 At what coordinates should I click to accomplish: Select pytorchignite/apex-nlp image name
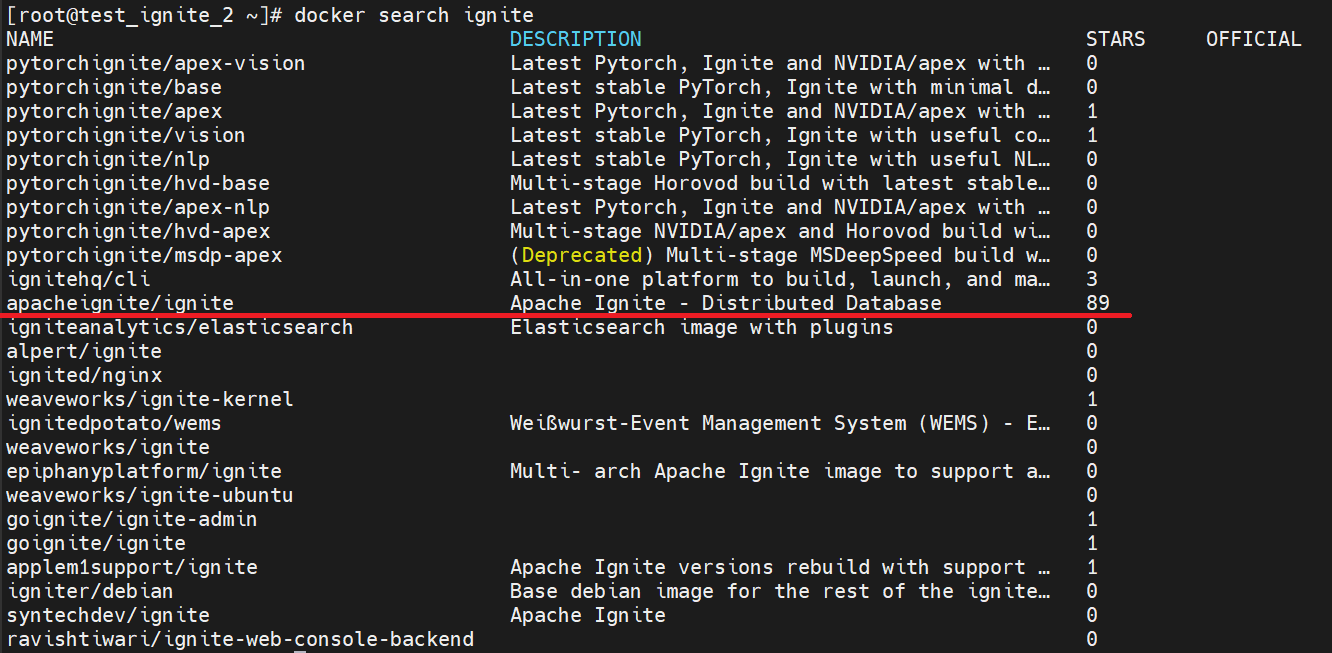click(x=138, y=207)
